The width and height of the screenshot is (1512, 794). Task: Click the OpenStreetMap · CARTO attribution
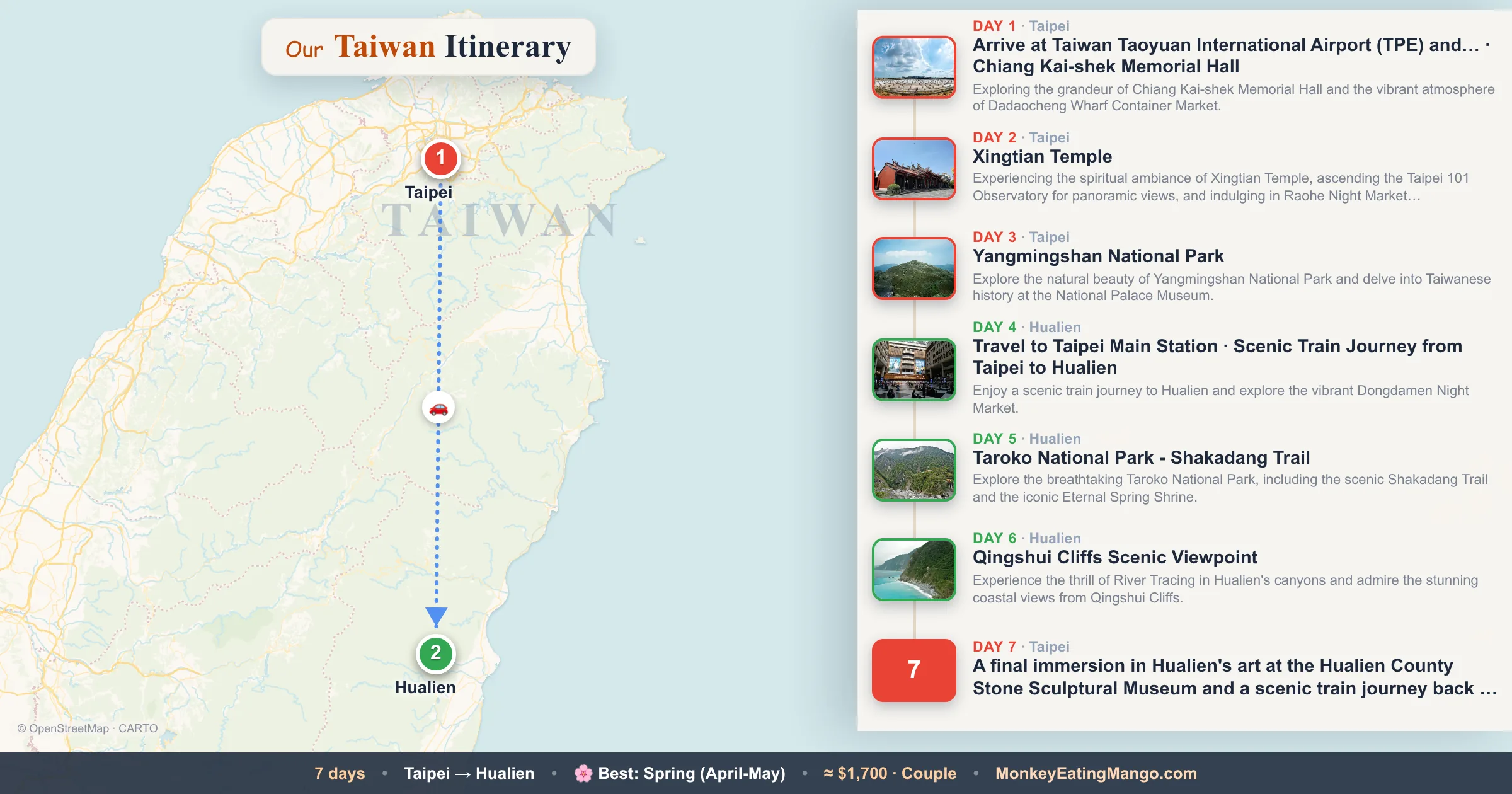point(88,728)
